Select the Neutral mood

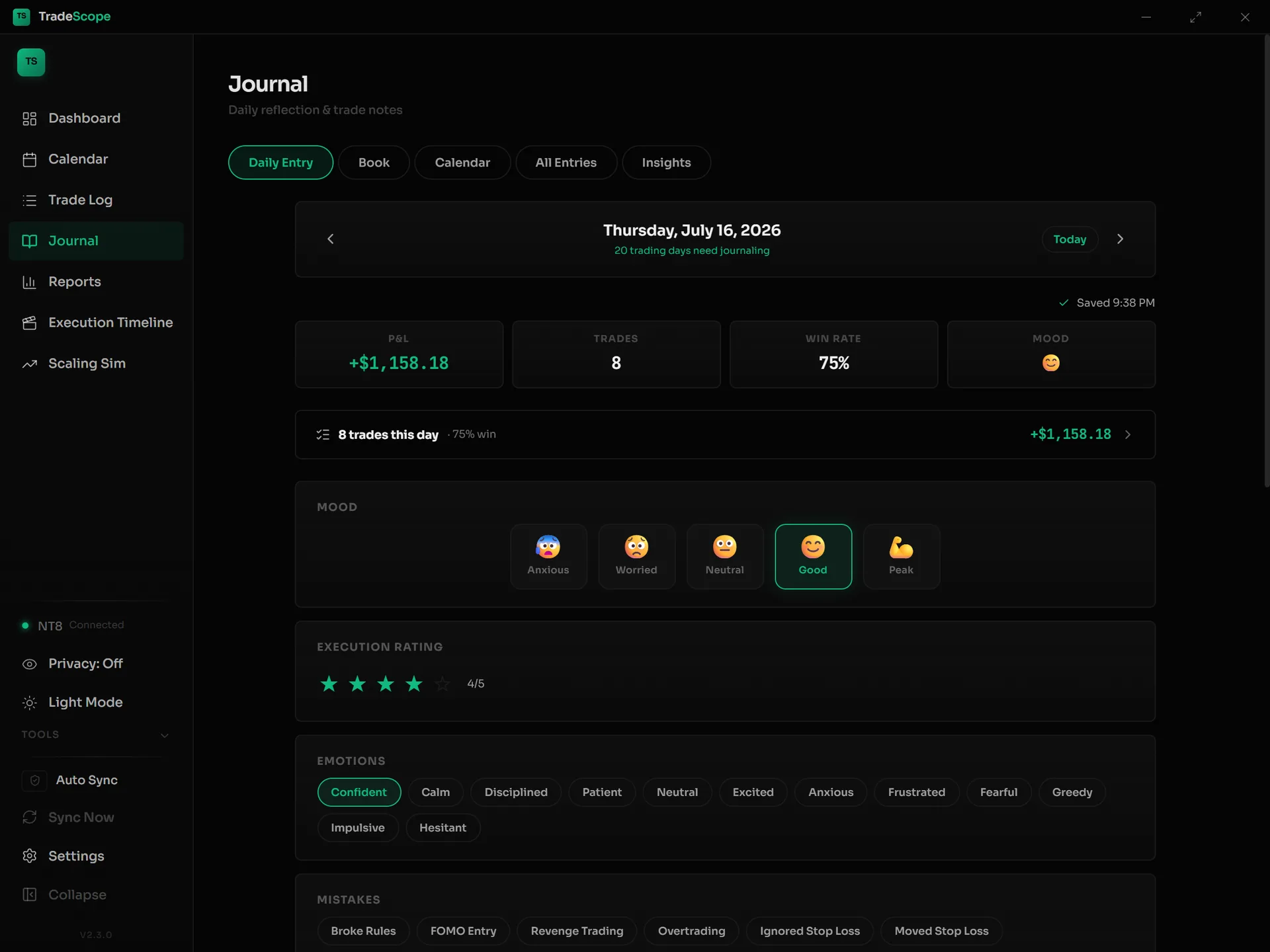coord(725,557)
